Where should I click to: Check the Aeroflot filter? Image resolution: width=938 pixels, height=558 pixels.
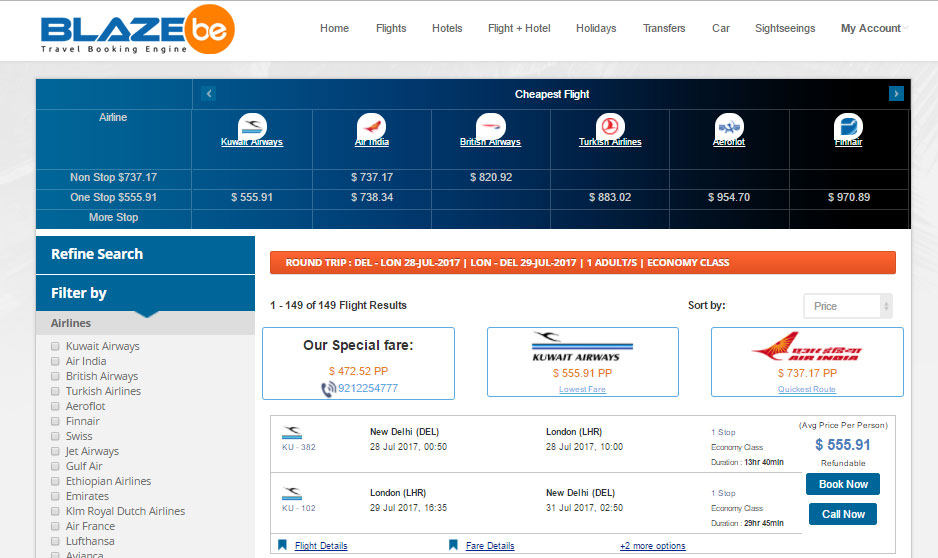(55, 406)
